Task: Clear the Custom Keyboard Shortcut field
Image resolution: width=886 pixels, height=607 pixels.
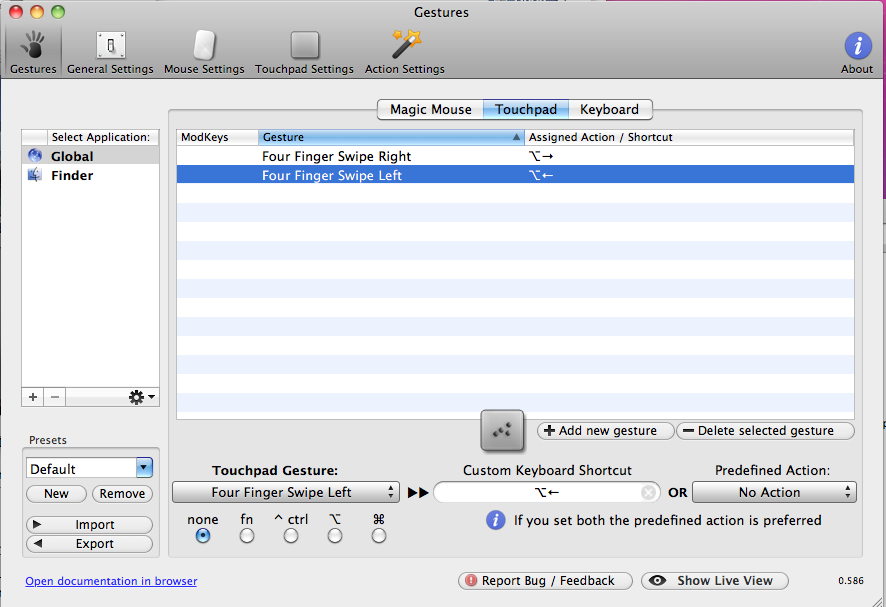Action: 649,493
